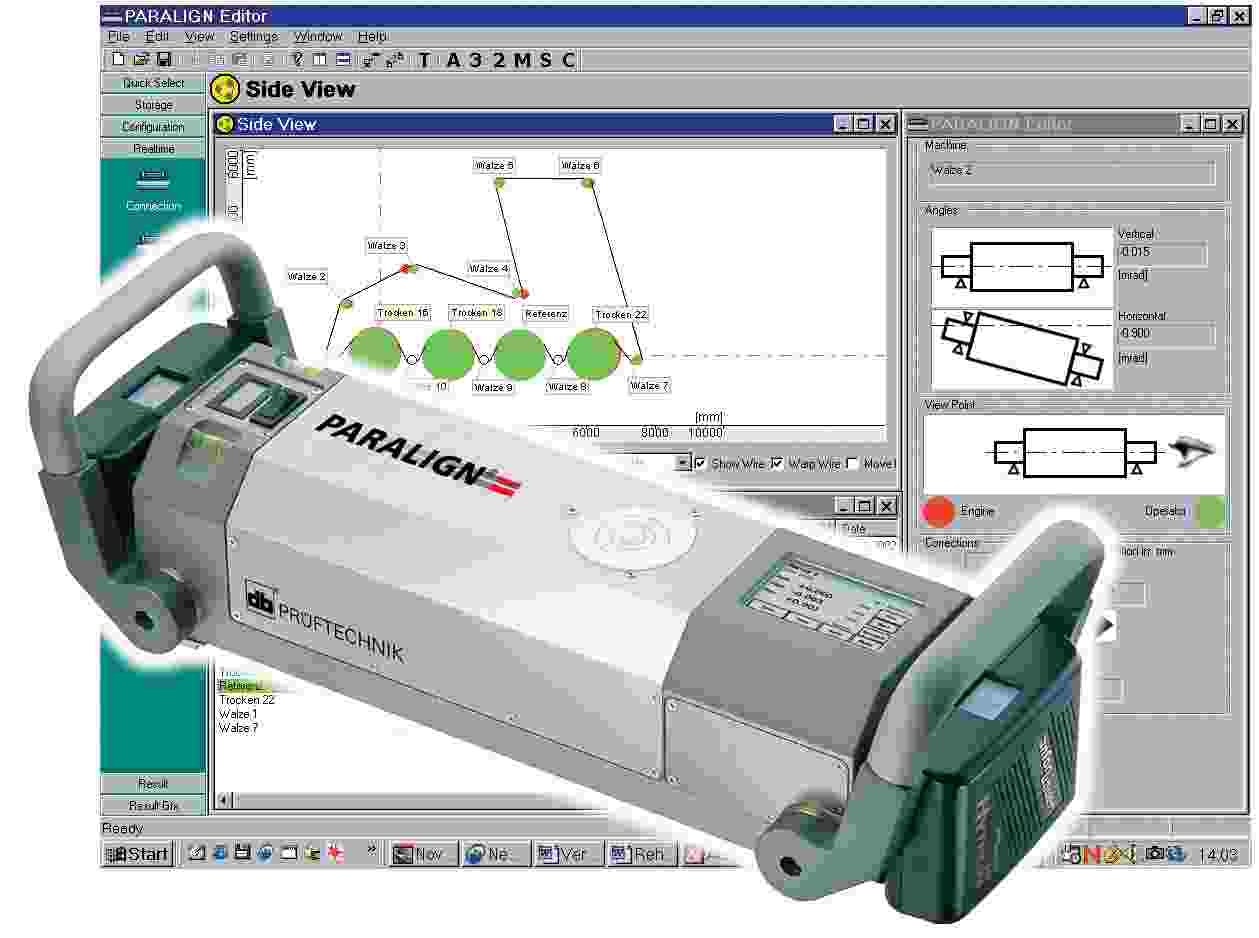The image size is (1259, 938).
Task: Open the dropdown next to Show Wire
Action: coord(684,463)
